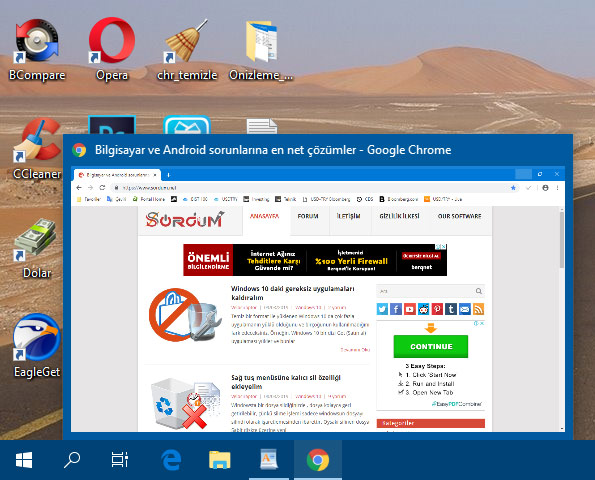The height and width of the screenshot is (480, 595).
Task: Open article Sağ tuş menüsüne kalıcı sil
Action: [x=286, y=382]
